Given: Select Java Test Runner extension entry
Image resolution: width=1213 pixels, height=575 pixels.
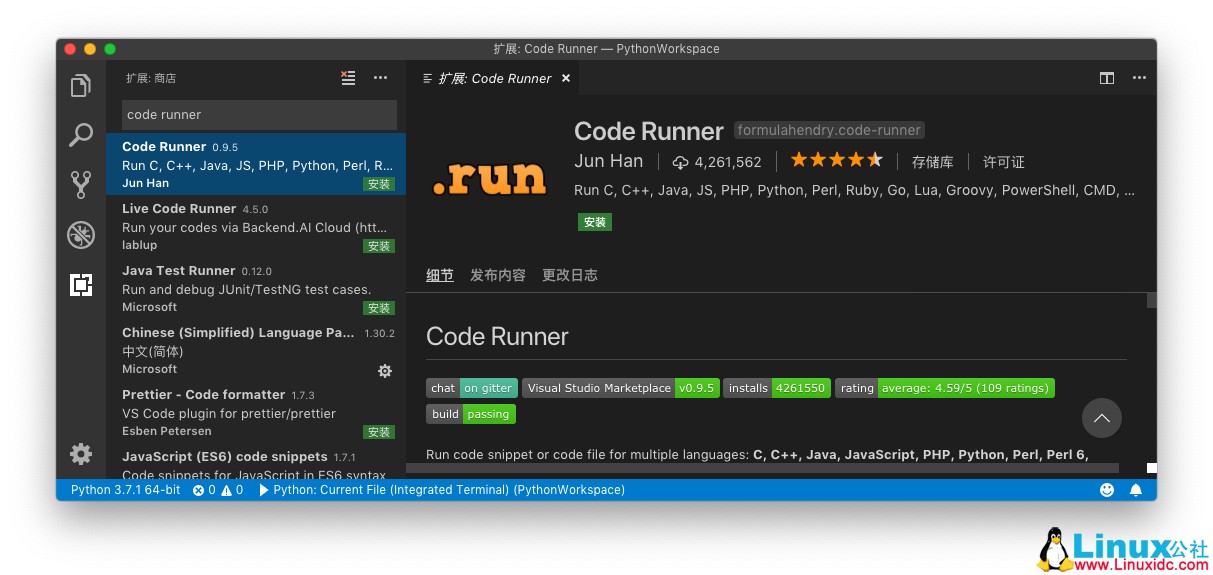Looking at the screenshot, I should point(256,289).
